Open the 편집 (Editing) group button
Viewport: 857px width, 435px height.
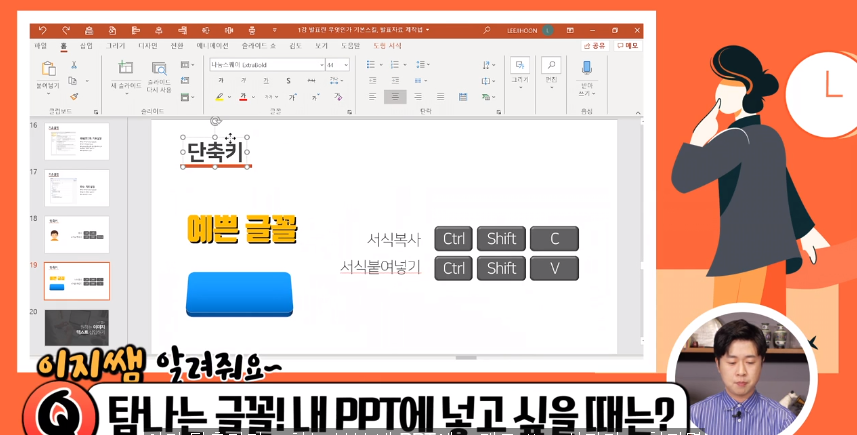click(x=551, y=72)
